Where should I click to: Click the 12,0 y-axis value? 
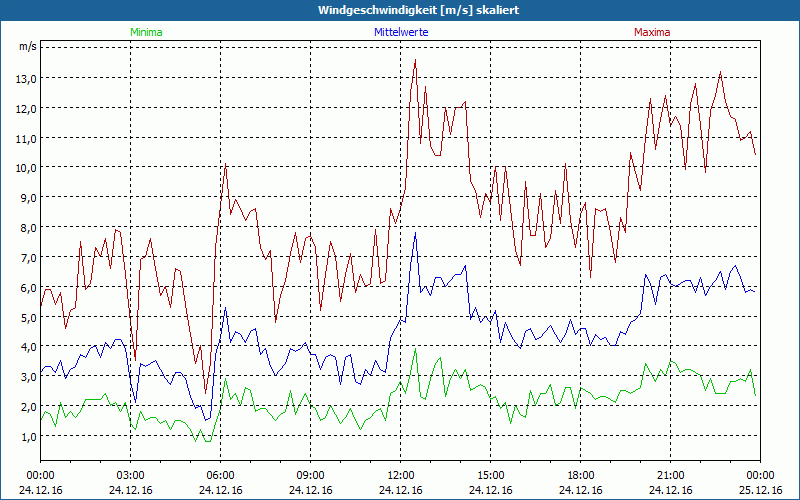click(x=28, y=108)
